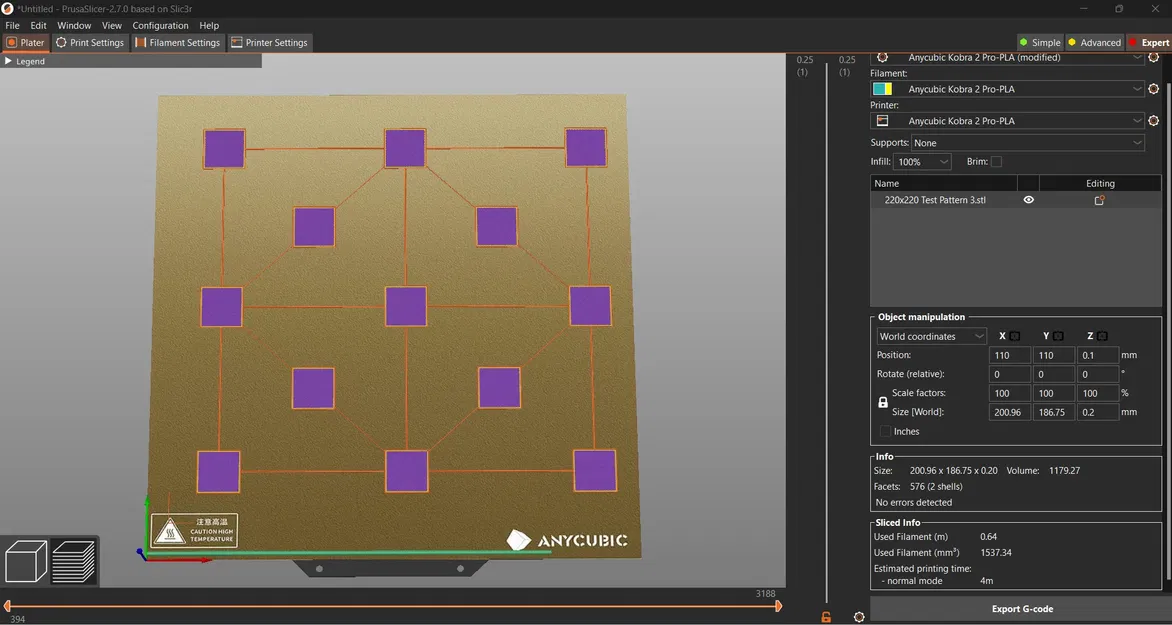Click the editing icon for Test Pattern 3.stl

coord(1099,200)
